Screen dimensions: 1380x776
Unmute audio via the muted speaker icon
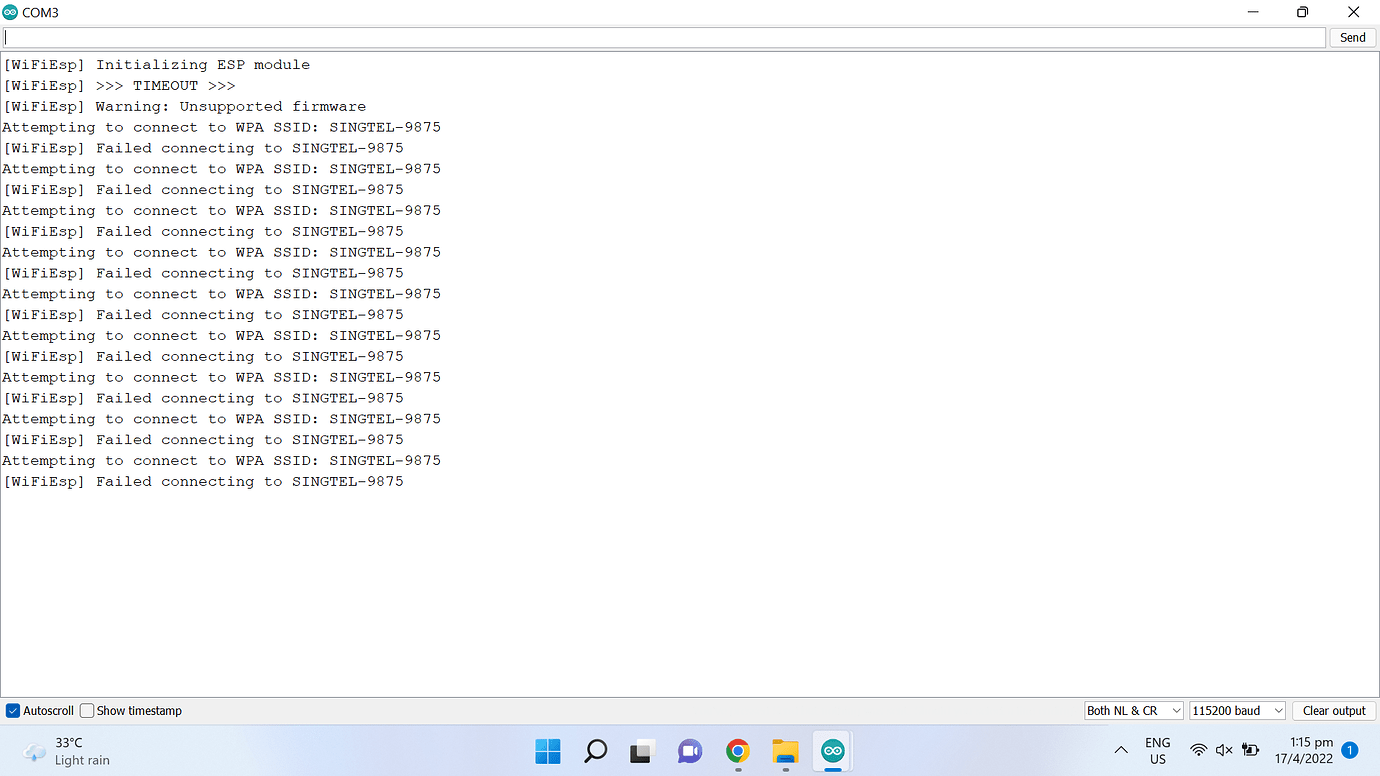1224,750
